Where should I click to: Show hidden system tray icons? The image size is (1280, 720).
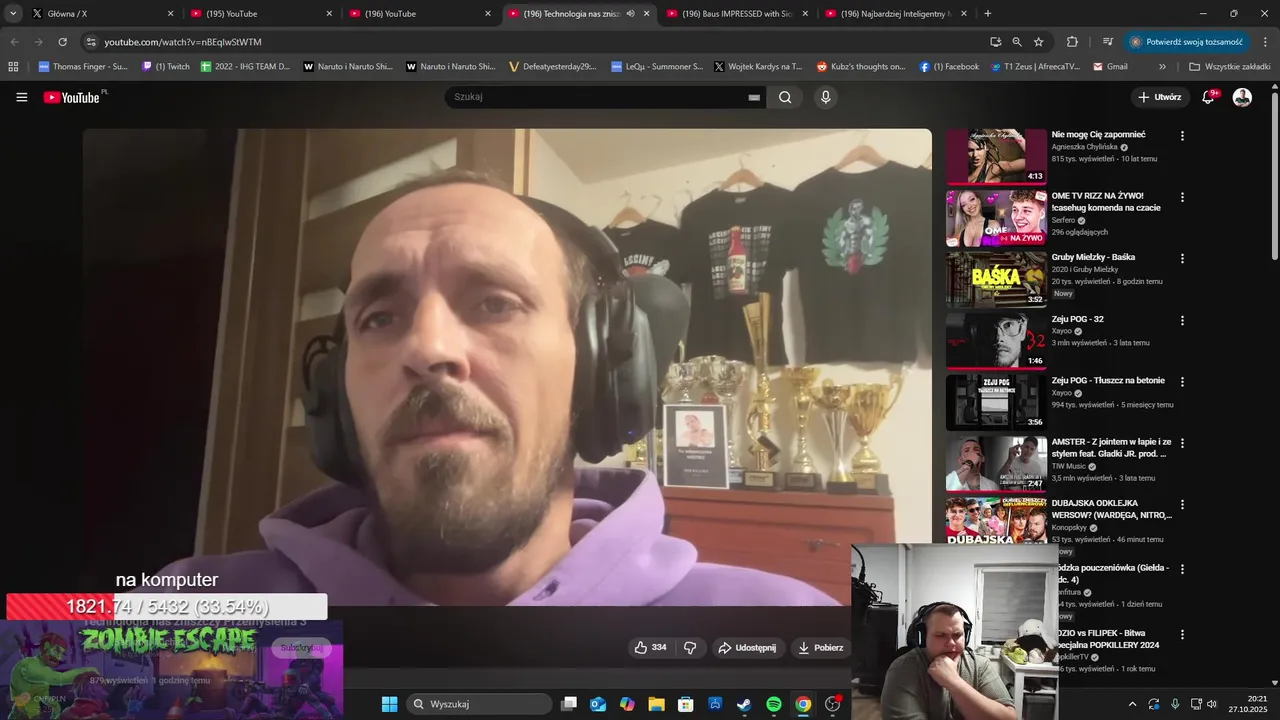pyautogui.click(x=1132, y=704)
